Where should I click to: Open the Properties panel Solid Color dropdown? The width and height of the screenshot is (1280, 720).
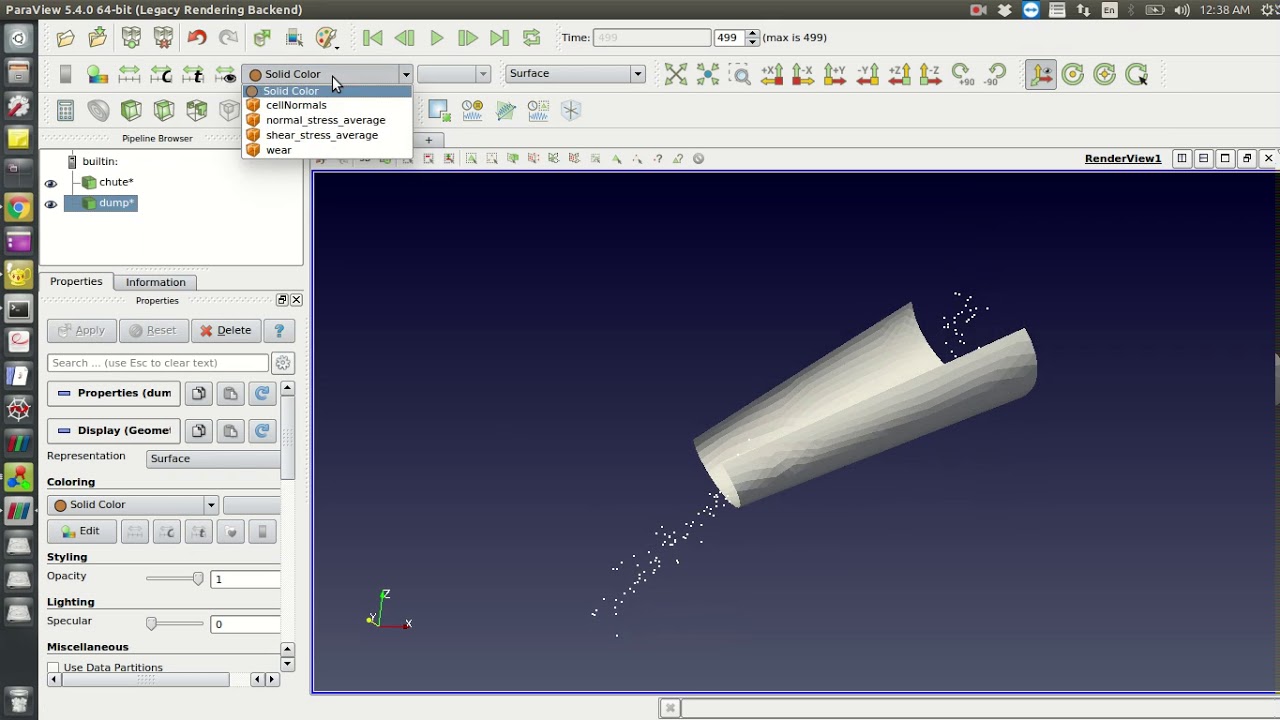tap(132, 505)
